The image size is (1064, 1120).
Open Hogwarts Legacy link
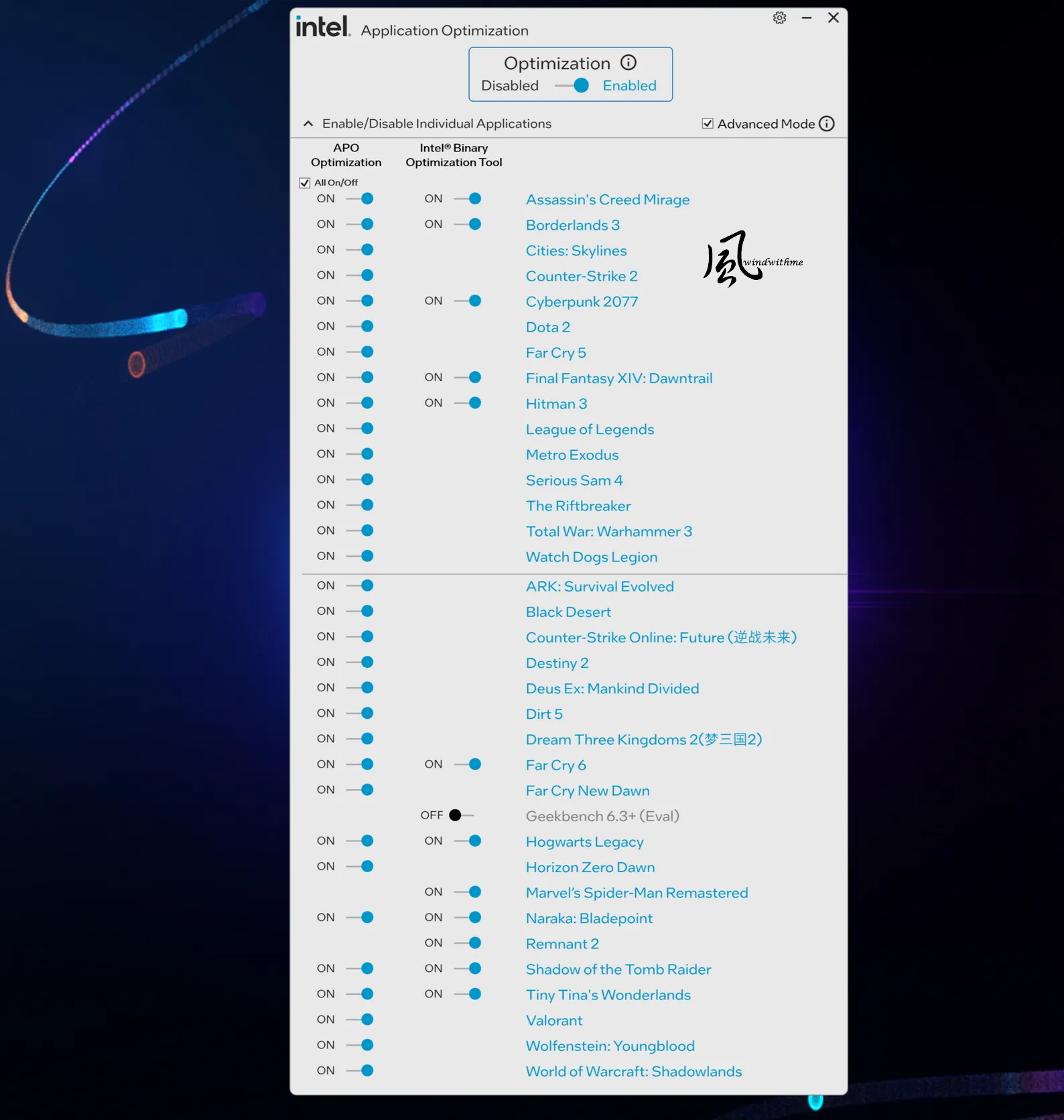pyautogui.click(x=585, y=842)
